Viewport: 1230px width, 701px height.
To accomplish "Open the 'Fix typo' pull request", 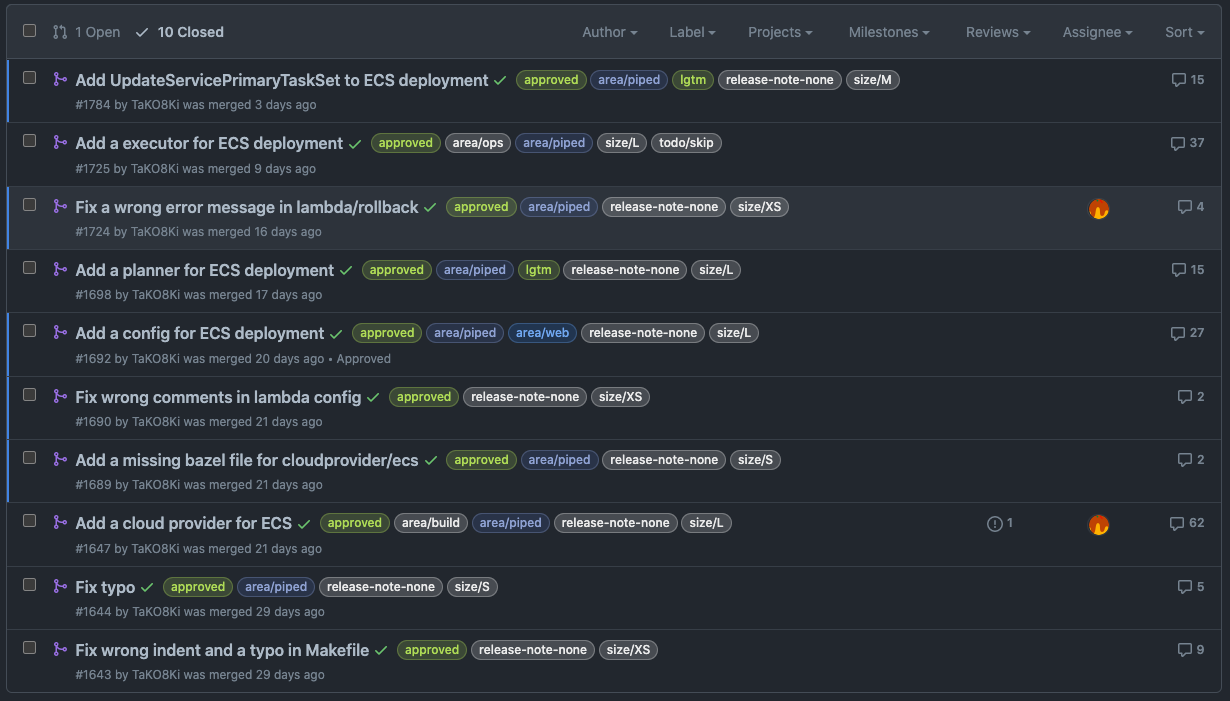I will 105,587.
